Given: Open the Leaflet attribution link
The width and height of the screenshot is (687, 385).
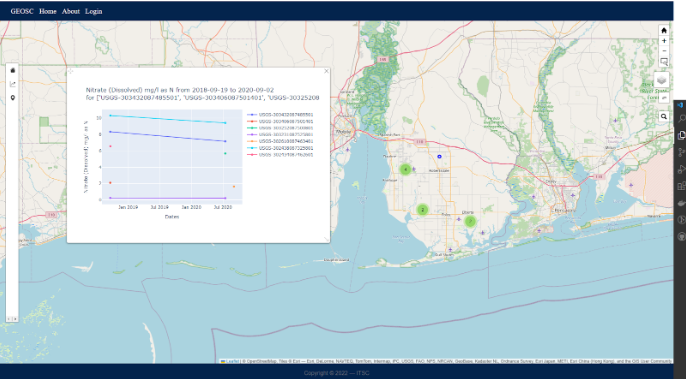Looking at the screenshot, I should pyautogui.click(x=232, y=361).
